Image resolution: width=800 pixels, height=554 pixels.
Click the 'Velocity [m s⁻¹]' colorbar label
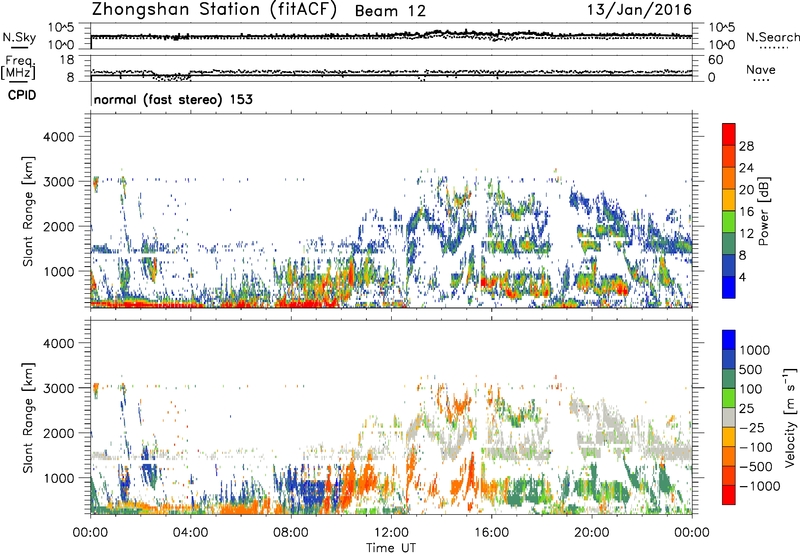click(x=789, y=417)
